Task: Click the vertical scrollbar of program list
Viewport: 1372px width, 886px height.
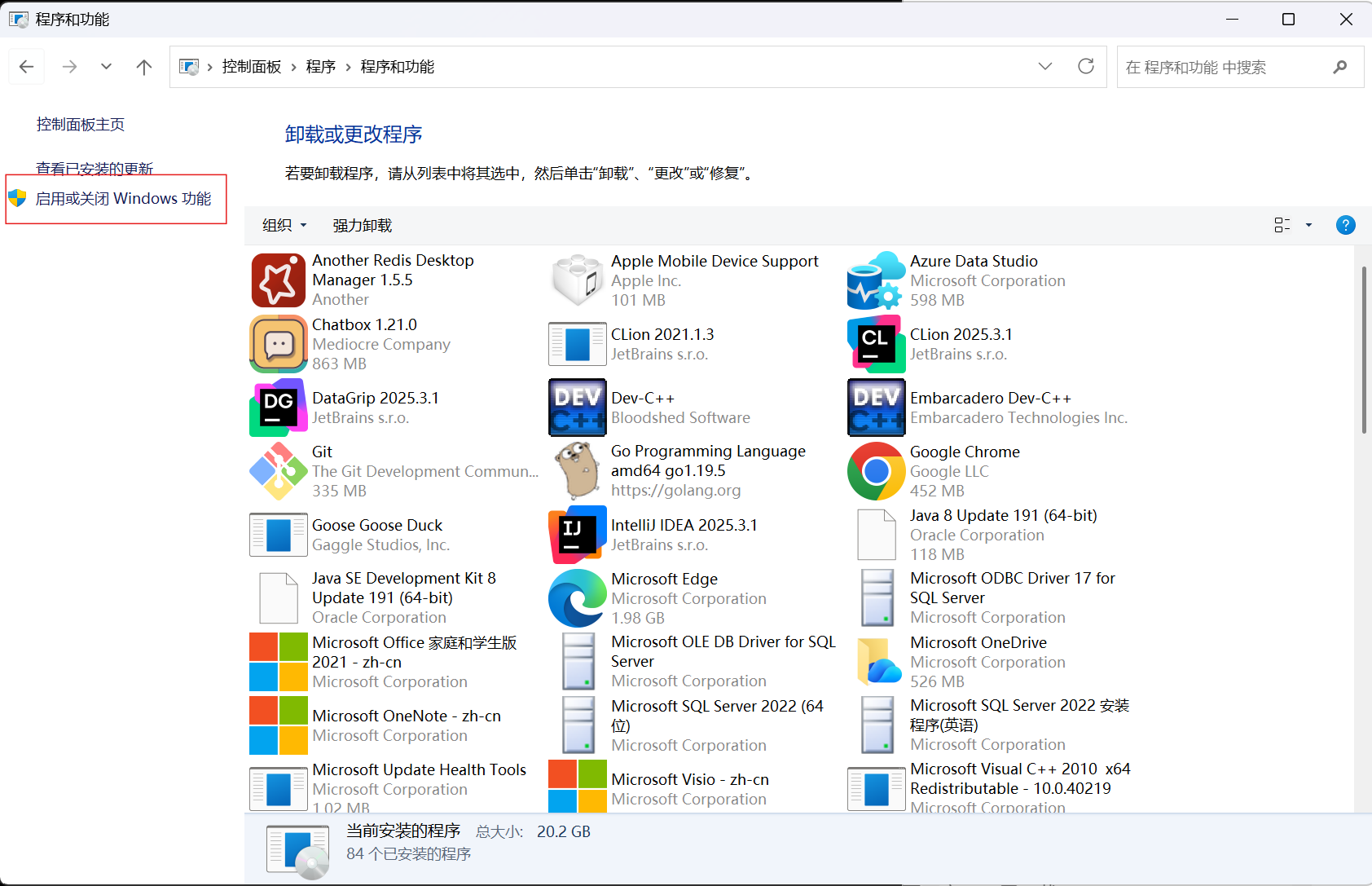Action: [x=1364, y=350]
